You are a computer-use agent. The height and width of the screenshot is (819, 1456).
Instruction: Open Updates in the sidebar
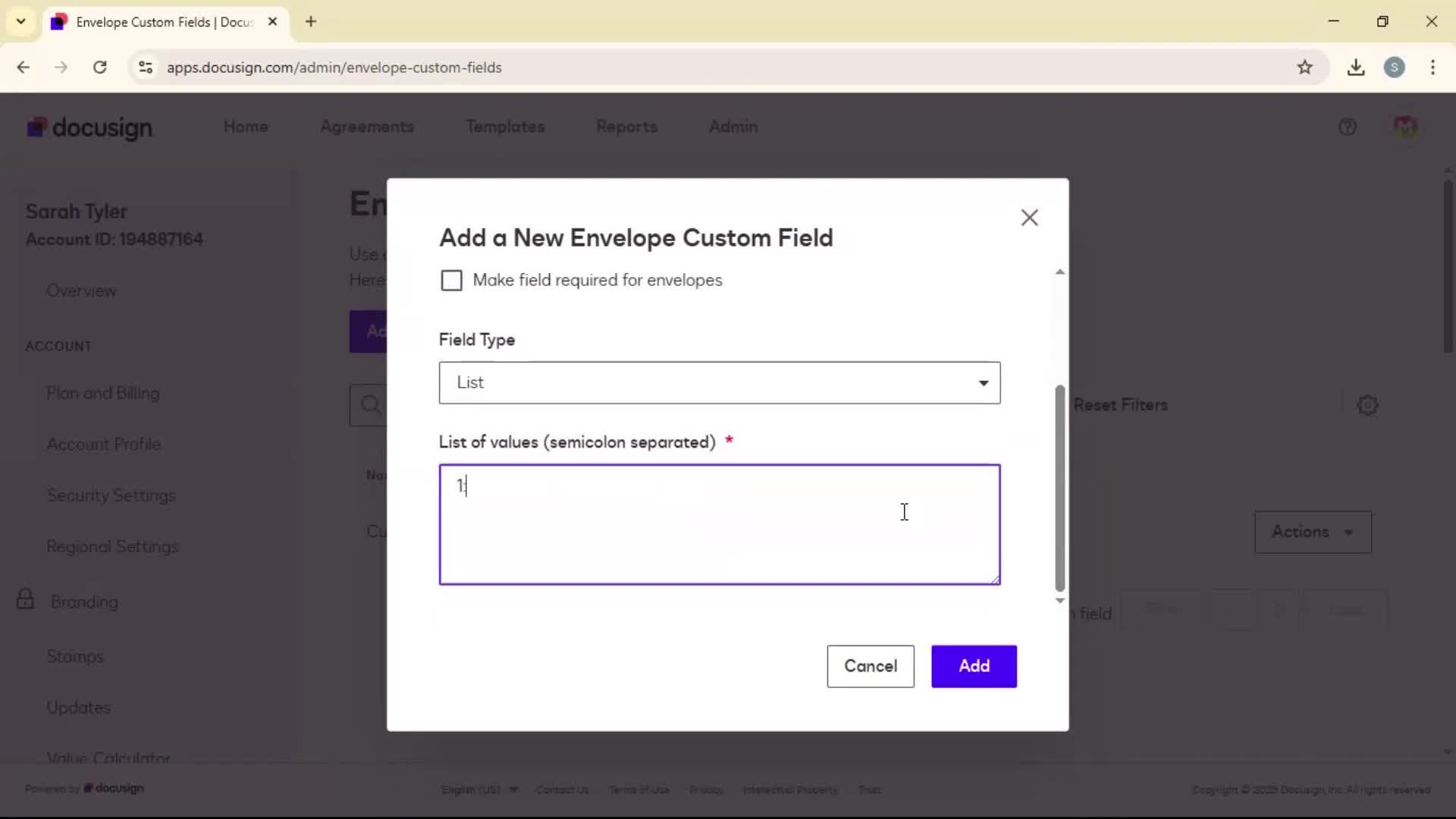tap(79, 708)
